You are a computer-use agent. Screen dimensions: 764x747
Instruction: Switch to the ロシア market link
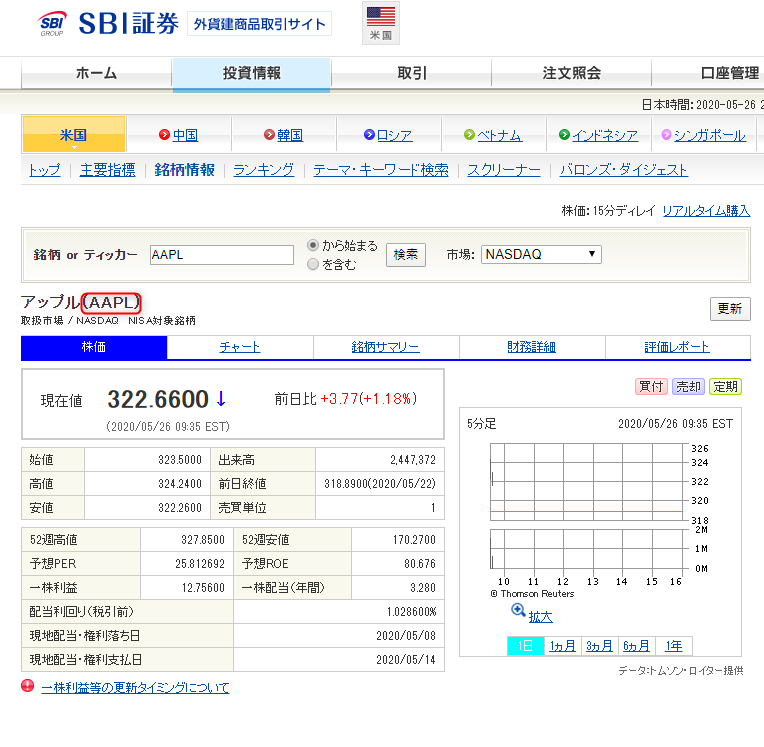coord(395,135)
